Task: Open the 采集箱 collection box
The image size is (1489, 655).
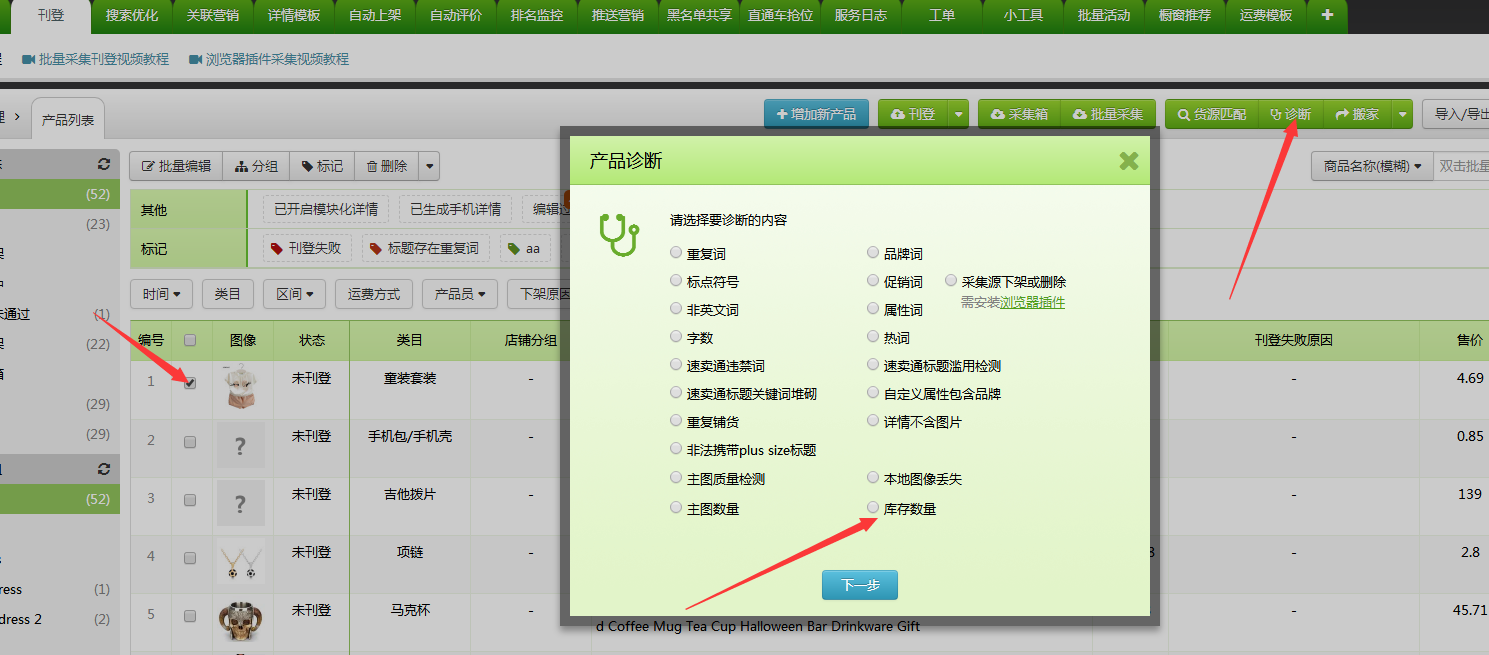Action: pyautogui.click(x=1019, y=114)
